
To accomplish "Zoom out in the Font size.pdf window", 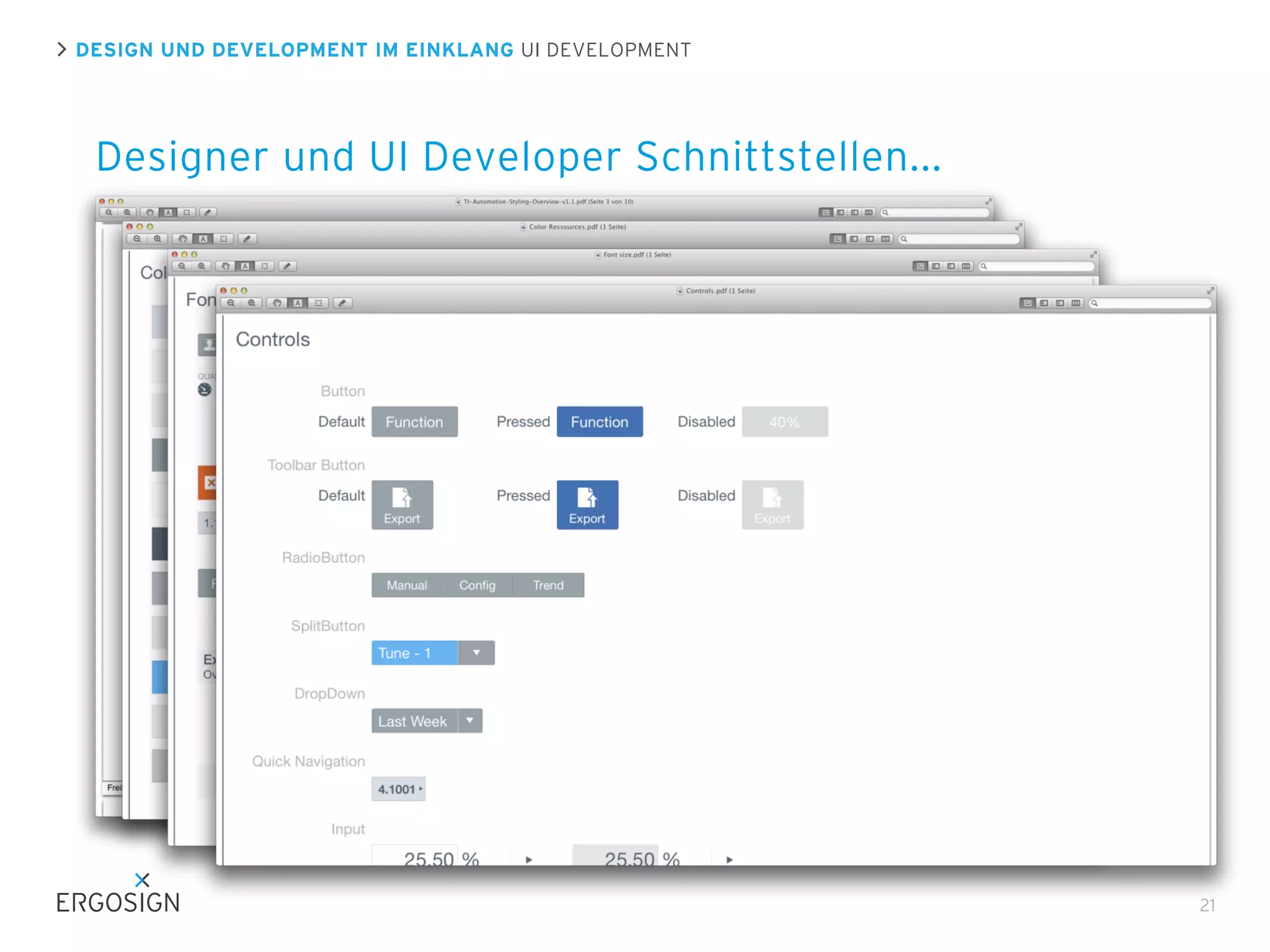I will tap(182, 267).
